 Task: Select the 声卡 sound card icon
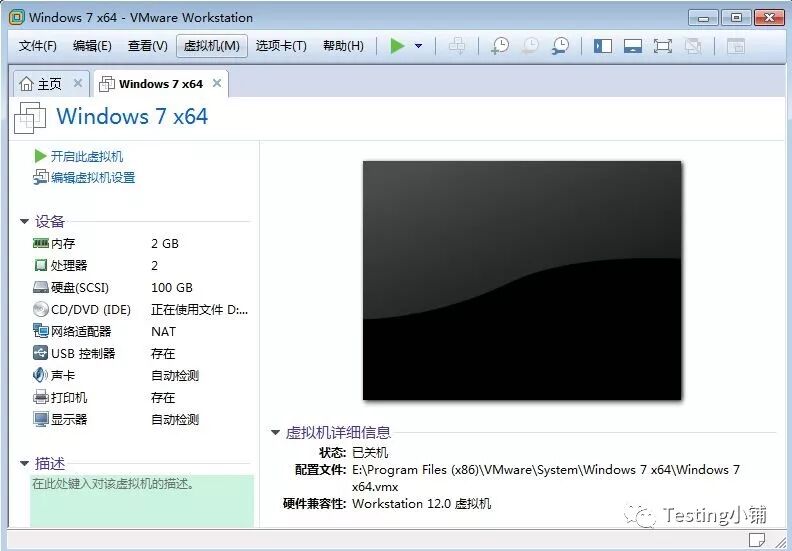pos(40,375)
